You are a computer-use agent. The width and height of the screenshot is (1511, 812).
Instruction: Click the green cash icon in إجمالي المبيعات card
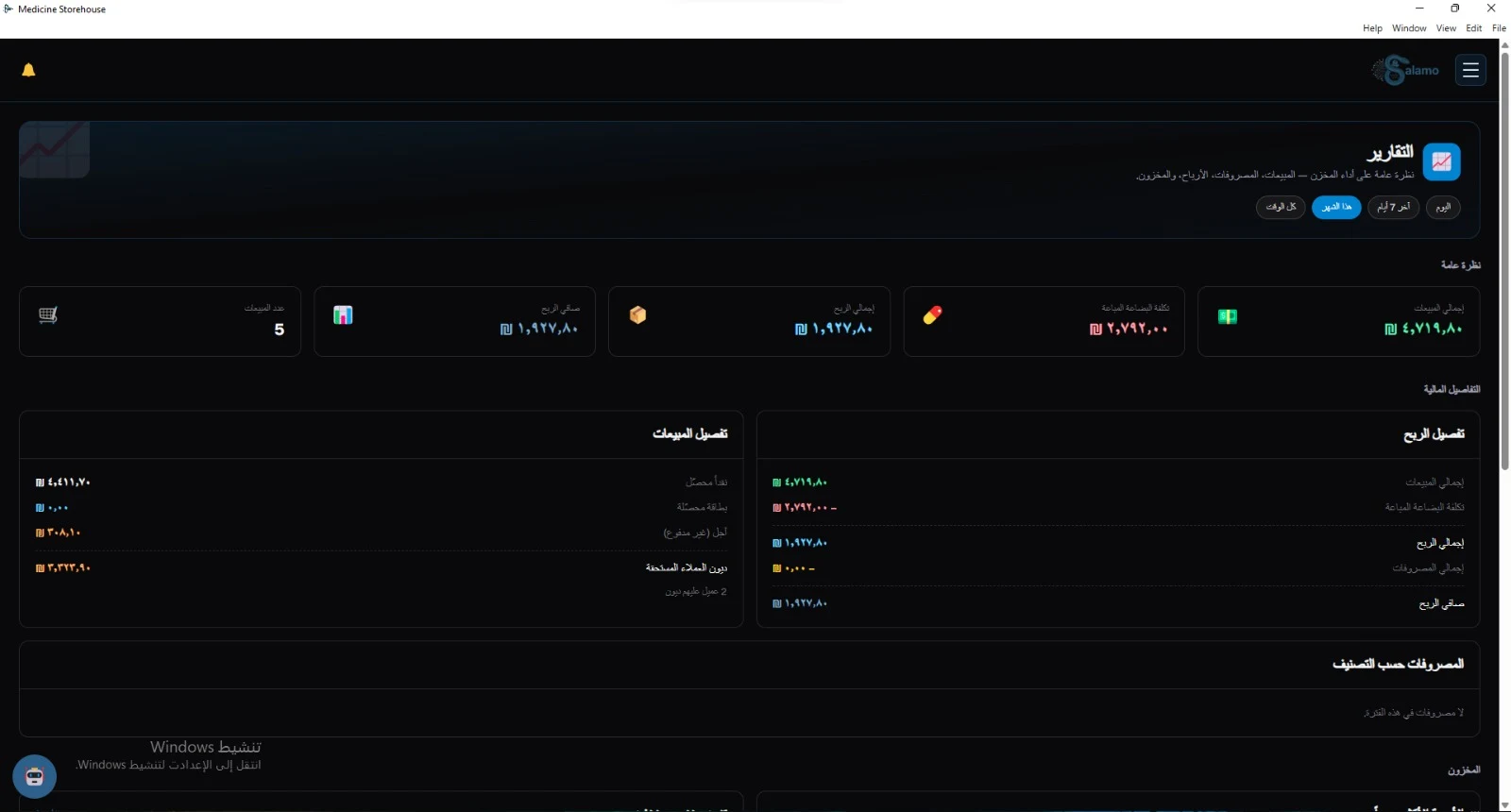point(1228,316)
